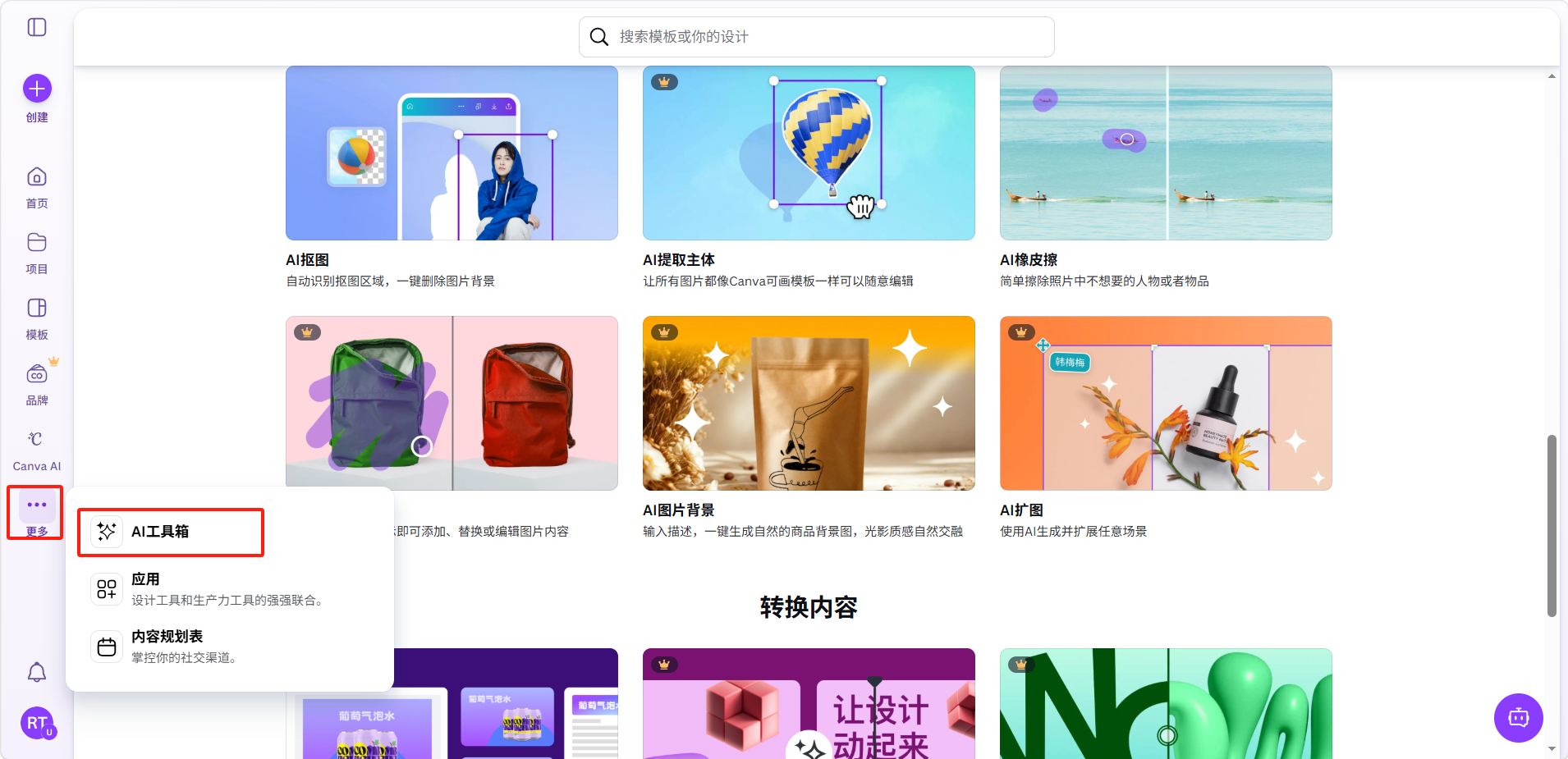
Task: Open the Home page icon
Action: click(x=37, y=177)
